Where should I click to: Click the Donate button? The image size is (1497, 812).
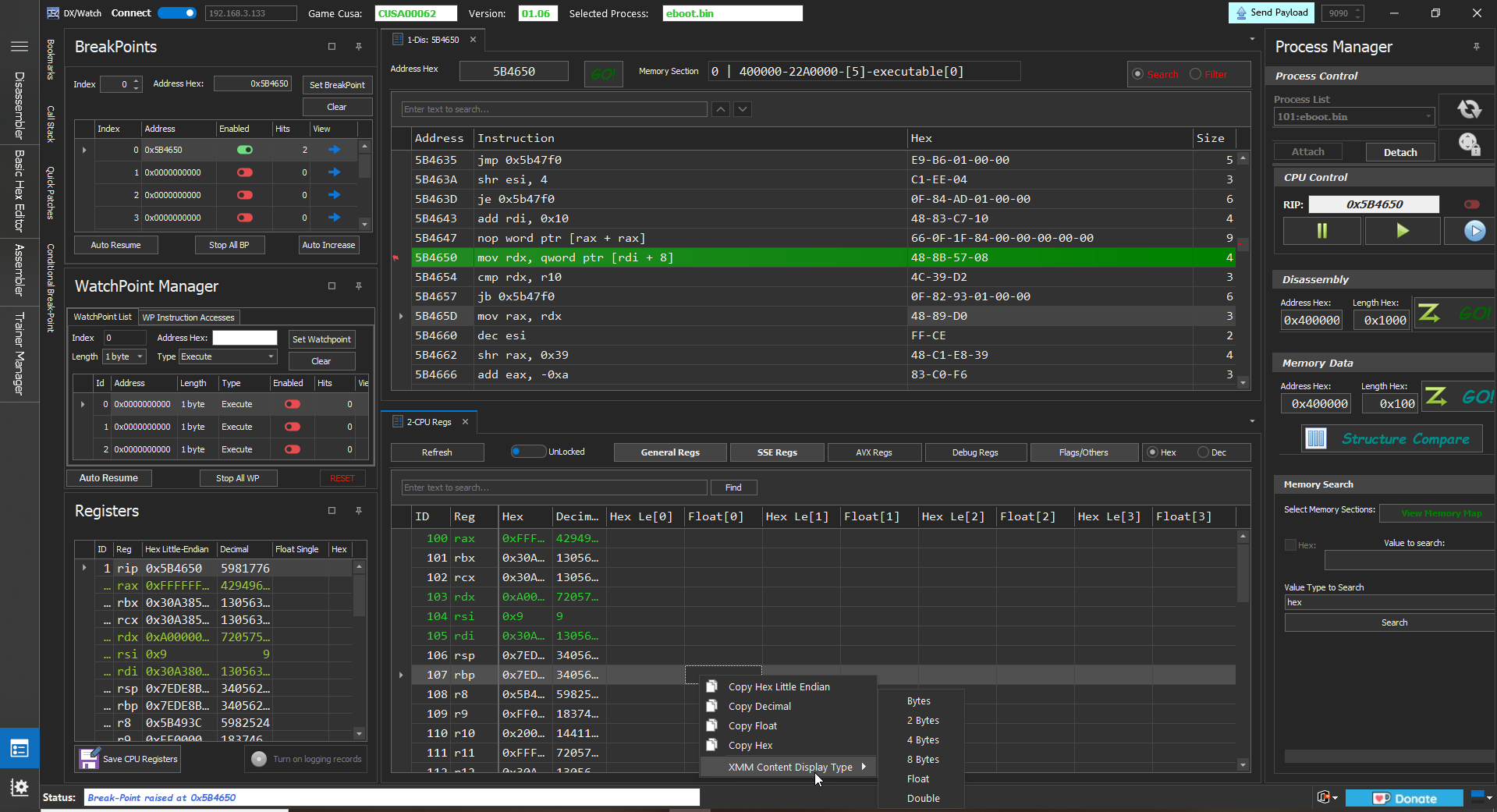click(x=1404, y=798)
